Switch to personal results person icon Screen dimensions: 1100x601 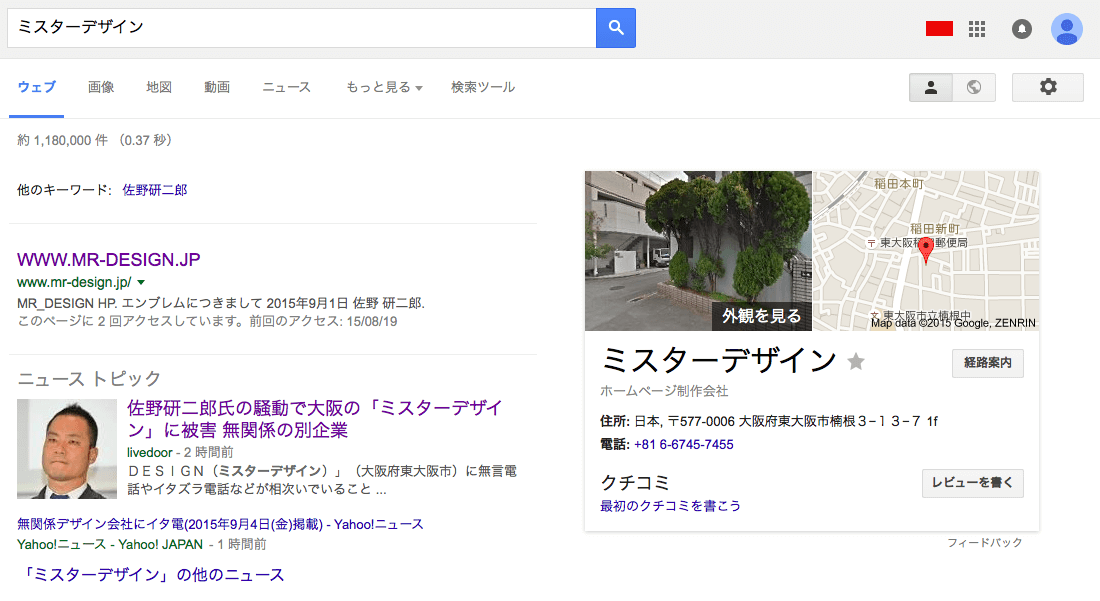coord(931,87)
